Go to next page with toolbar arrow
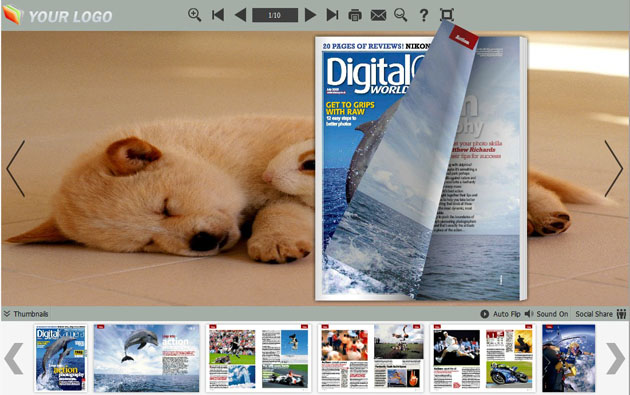Viewport: 630px width, 395px height. click(310, 15)
